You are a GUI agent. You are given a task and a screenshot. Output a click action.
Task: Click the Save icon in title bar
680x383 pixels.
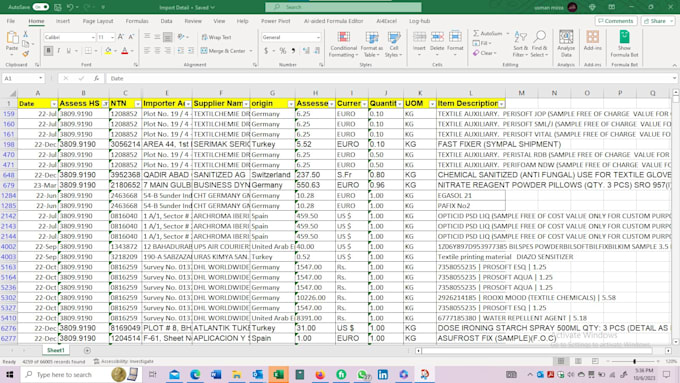[x=58, y=7]
